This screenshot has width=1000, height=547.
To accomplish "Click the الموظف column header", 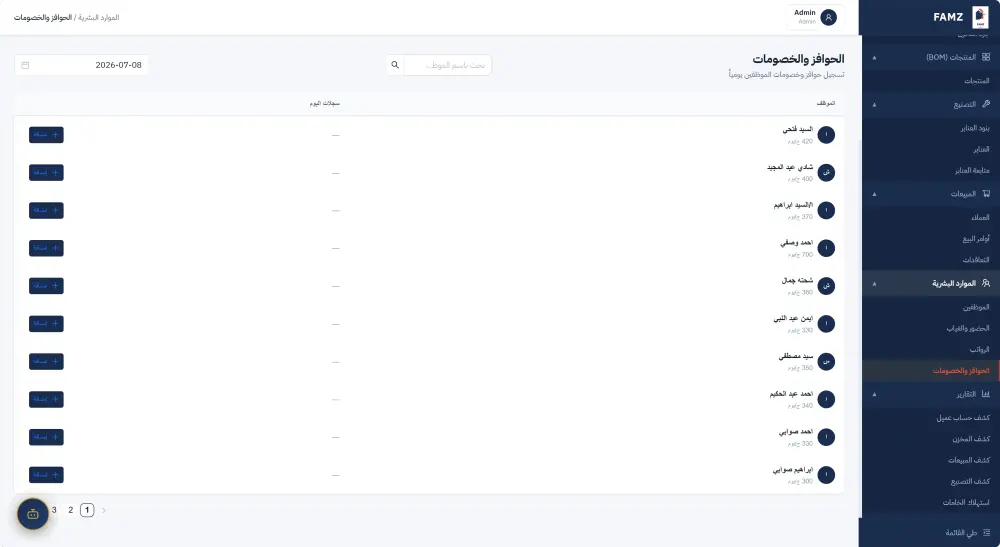I will pyautogui.click(x=826, y=103).
